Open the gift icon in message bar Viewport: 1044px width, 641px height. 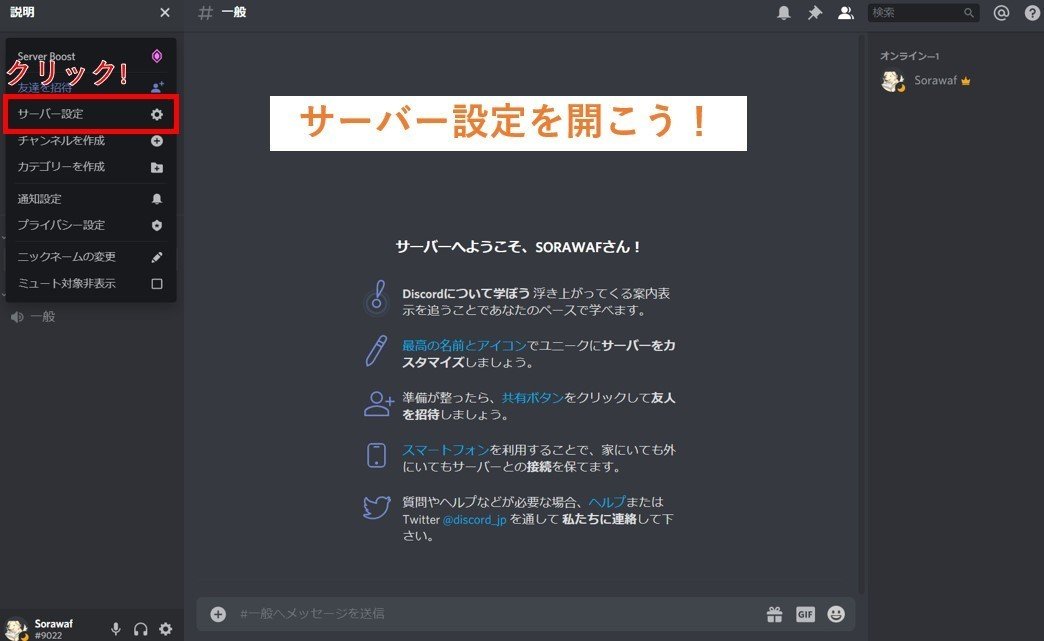pyautogui.click(x=774, y=614)
